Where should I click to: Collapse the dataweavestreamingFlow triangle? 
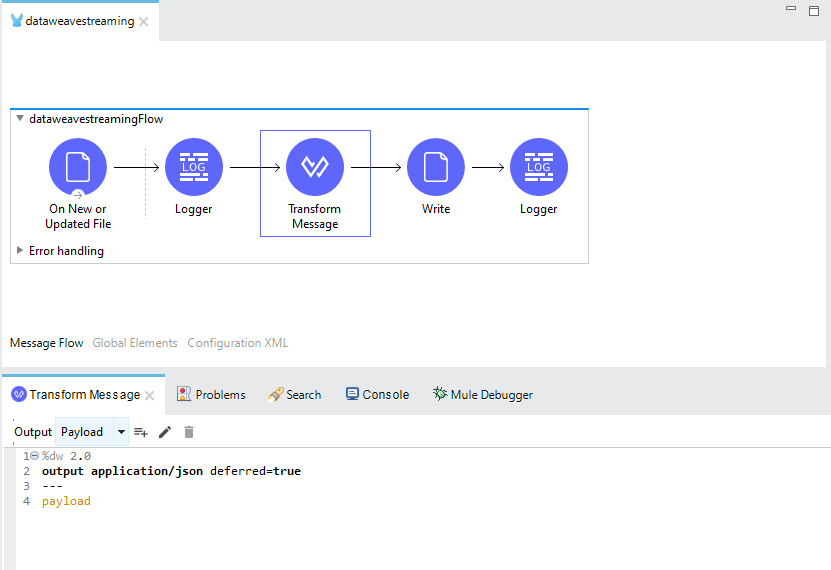pyautogui.click(x=20, y=118)
